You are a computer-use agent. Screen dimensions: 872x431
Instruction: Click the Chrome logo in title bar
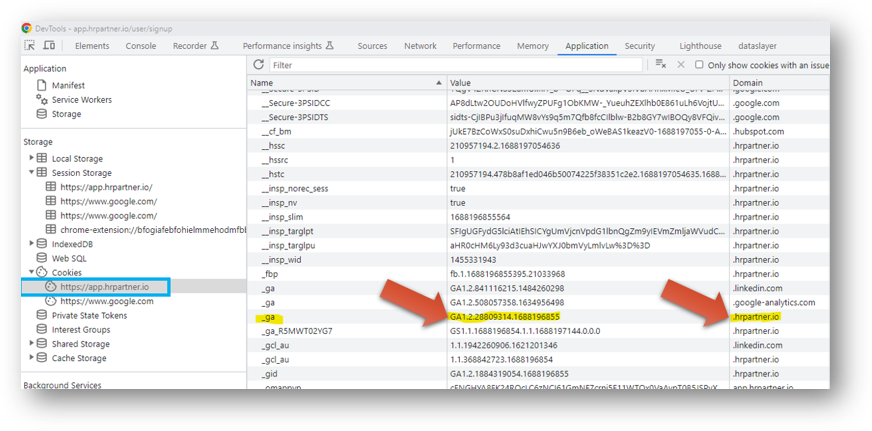[27, 28]
